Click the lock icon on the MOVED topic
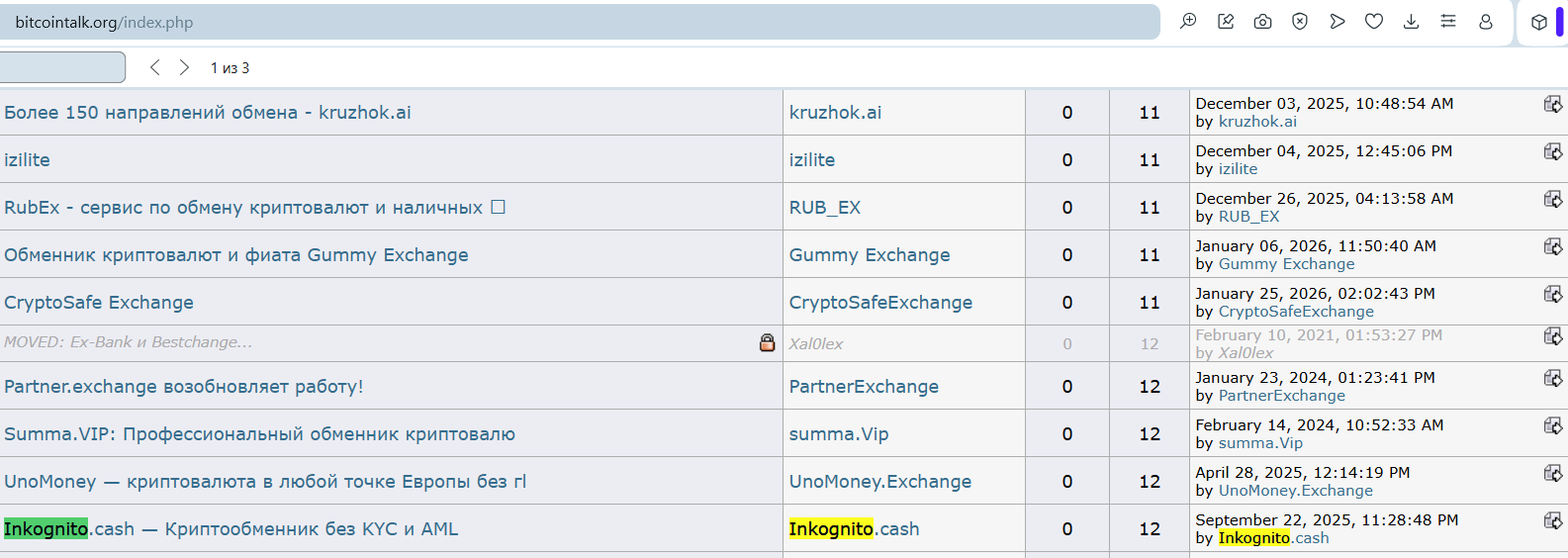 click(767, 342)
